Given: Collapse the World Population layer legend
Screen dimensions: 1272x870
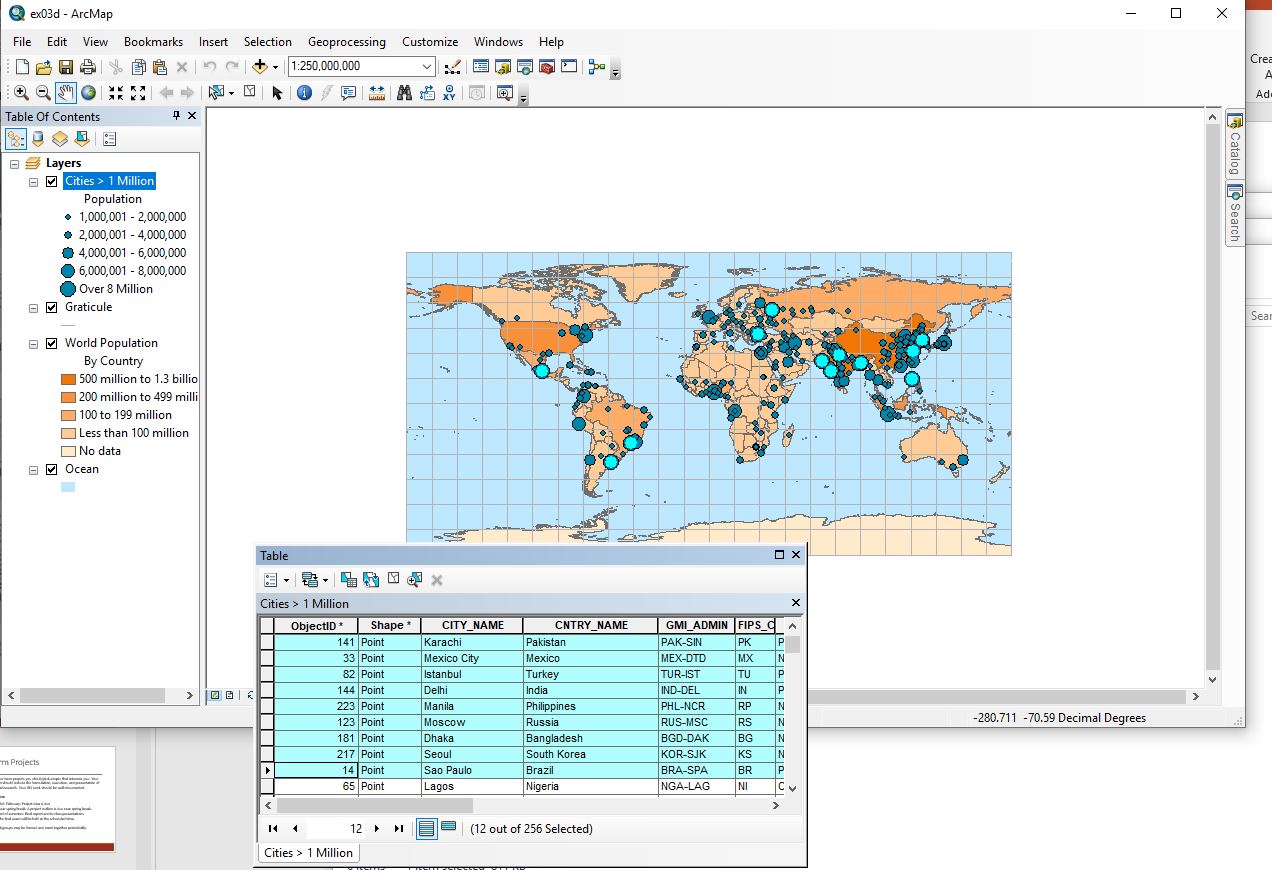Looking at the screenshot, I should (x=33, y=343).
